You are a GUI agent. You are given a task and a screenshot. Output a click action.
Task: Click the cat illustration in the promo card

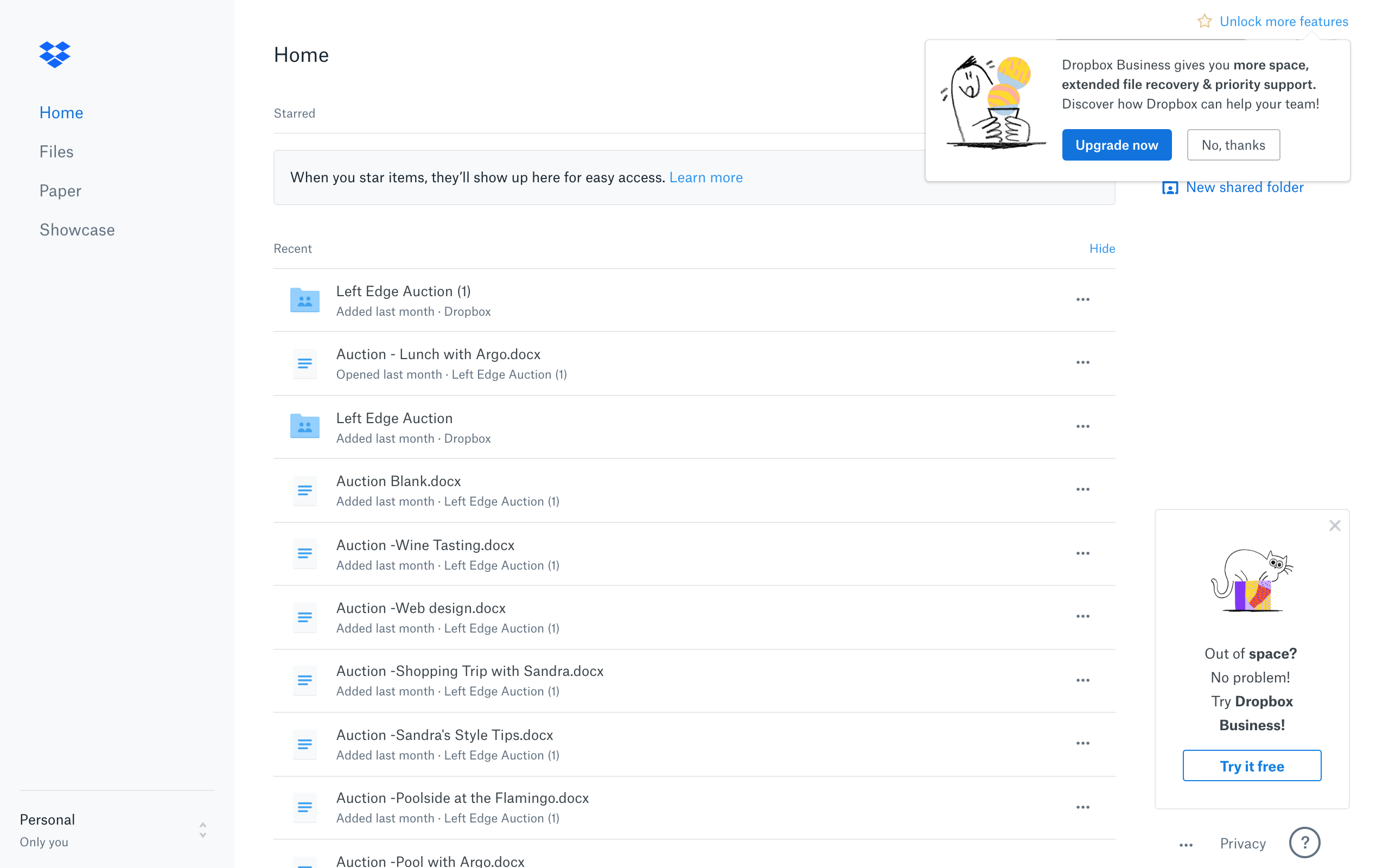pyautogui.click(x=1251, y=580)
